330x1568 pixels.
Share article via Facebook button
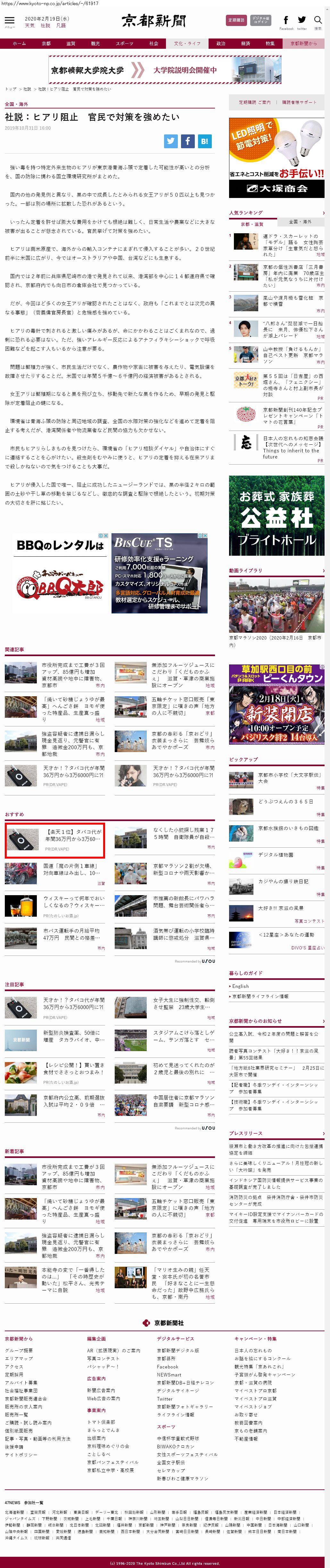tap(188, 141)
